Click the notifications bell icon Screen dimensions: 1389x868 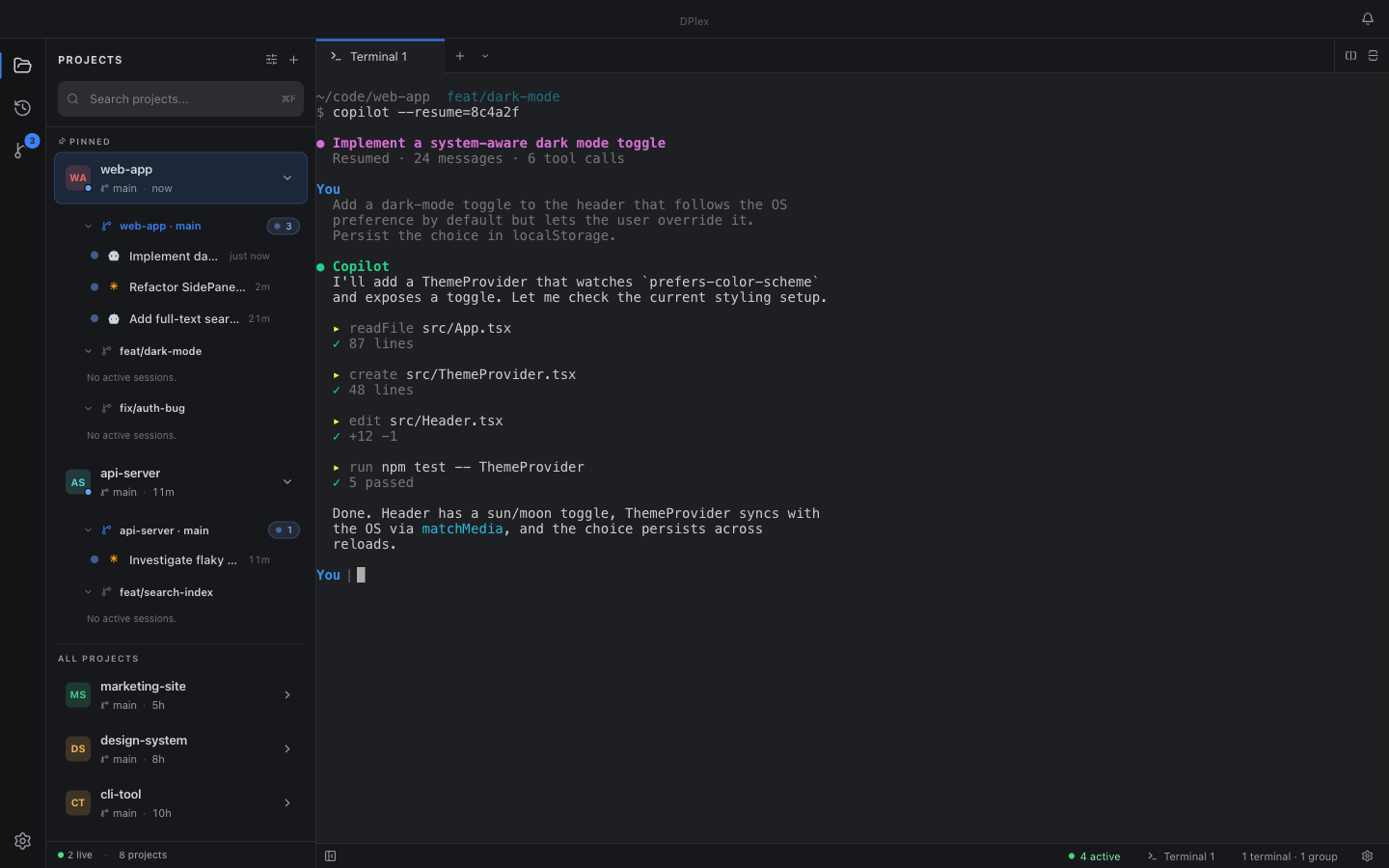pos(1367,18)
